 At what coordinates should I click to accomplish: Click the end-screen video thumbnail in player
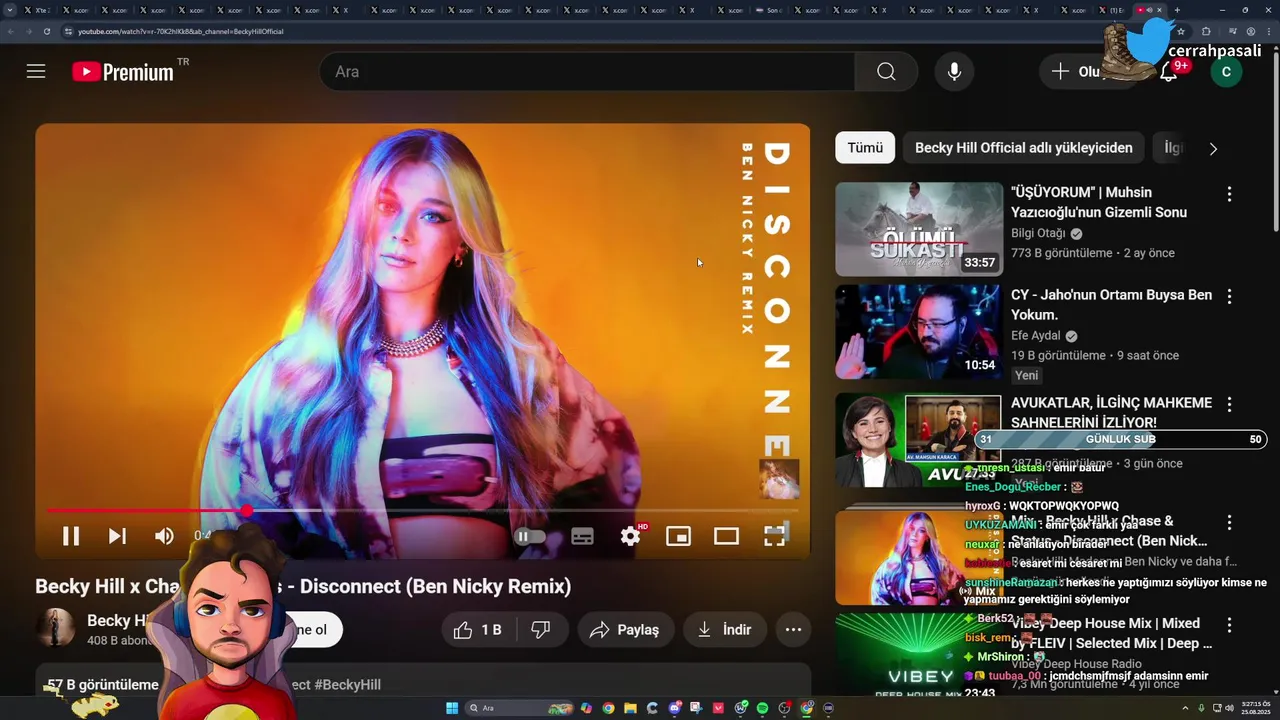point(779,479)
